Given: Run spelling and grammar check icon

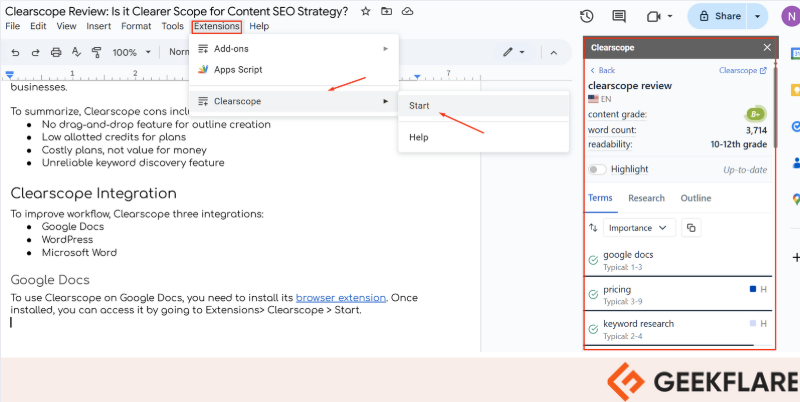Looking at the screenshot, I should (x=76, y=52).
